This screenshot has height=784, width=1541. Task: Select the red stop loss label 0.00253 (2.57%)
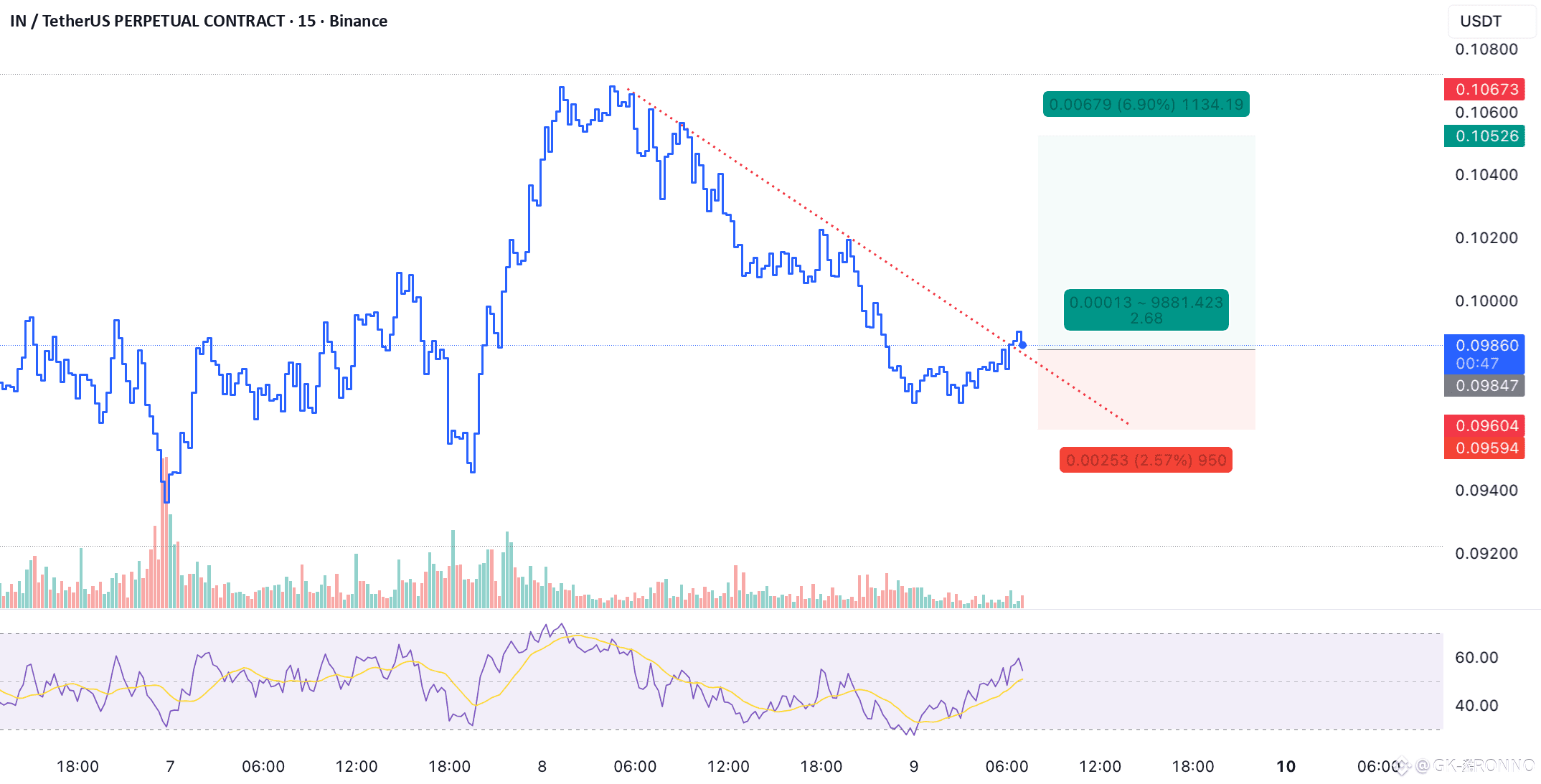(x=1146, y=461)
